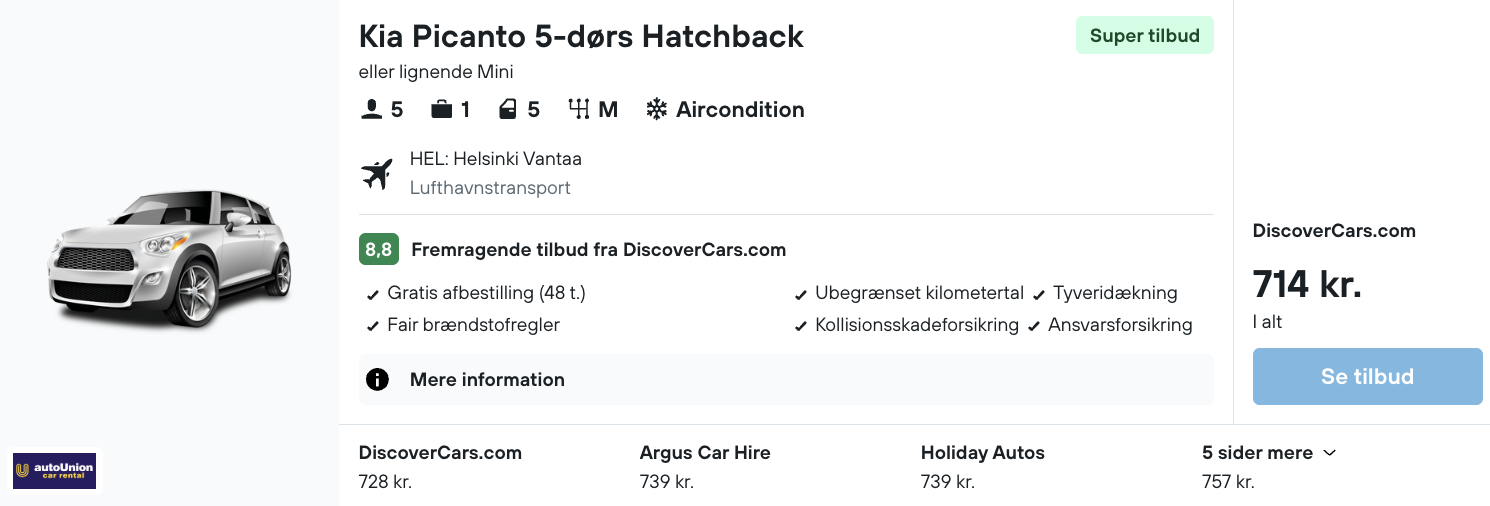1490x506 pixels.
Task: Click the green 8,8 rating badge
Action: point(379,250)
